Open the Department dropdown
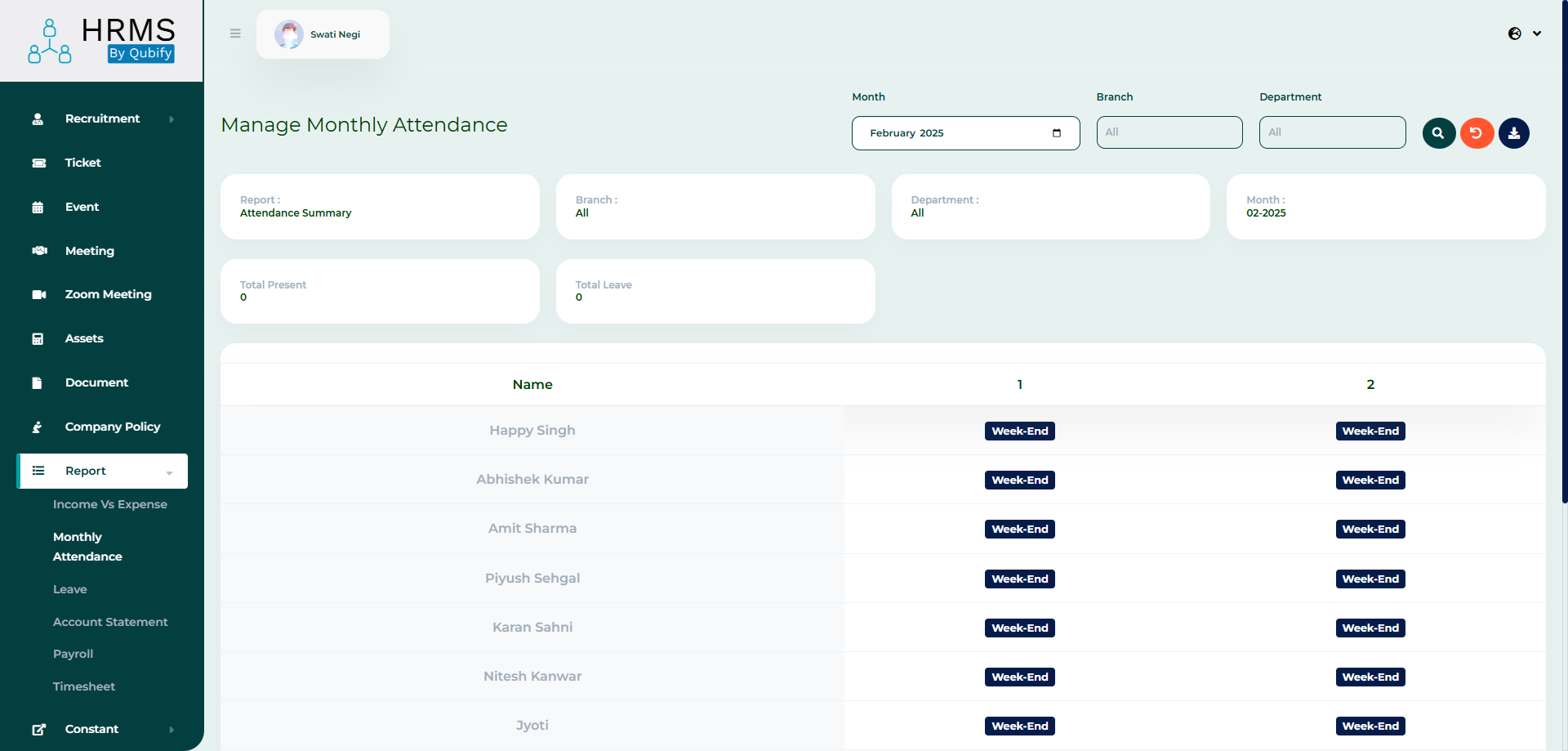The image size is (1568, 751). click(x=1333, y=132)
